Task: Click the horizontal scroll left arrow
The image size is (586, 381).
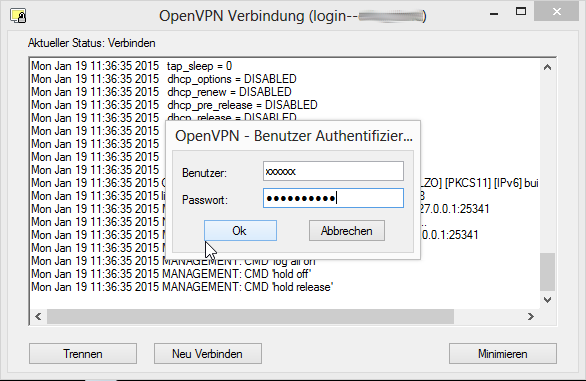Action: coord(38,317)
